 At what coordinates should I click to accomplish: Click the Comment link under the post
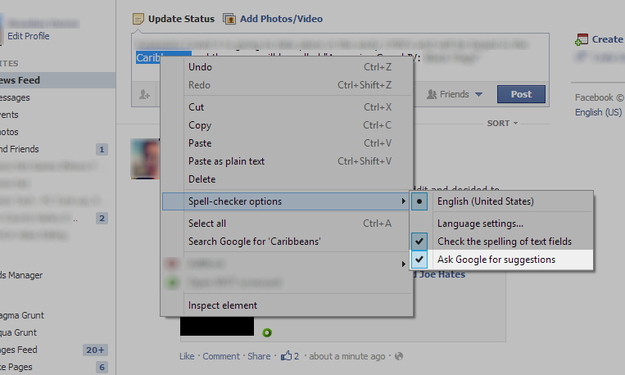click(221, 356)
